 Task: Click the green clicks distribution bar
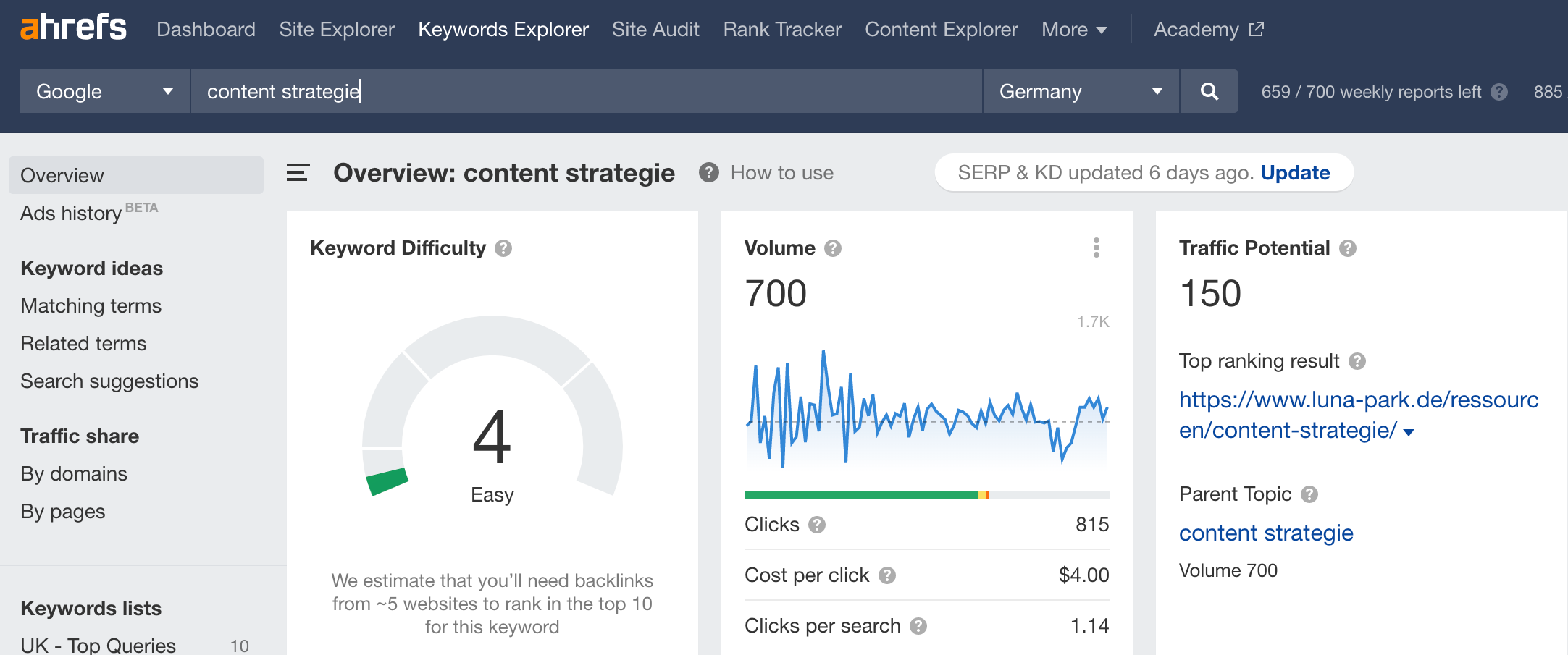pyautogui.click(x=861, y=495)
